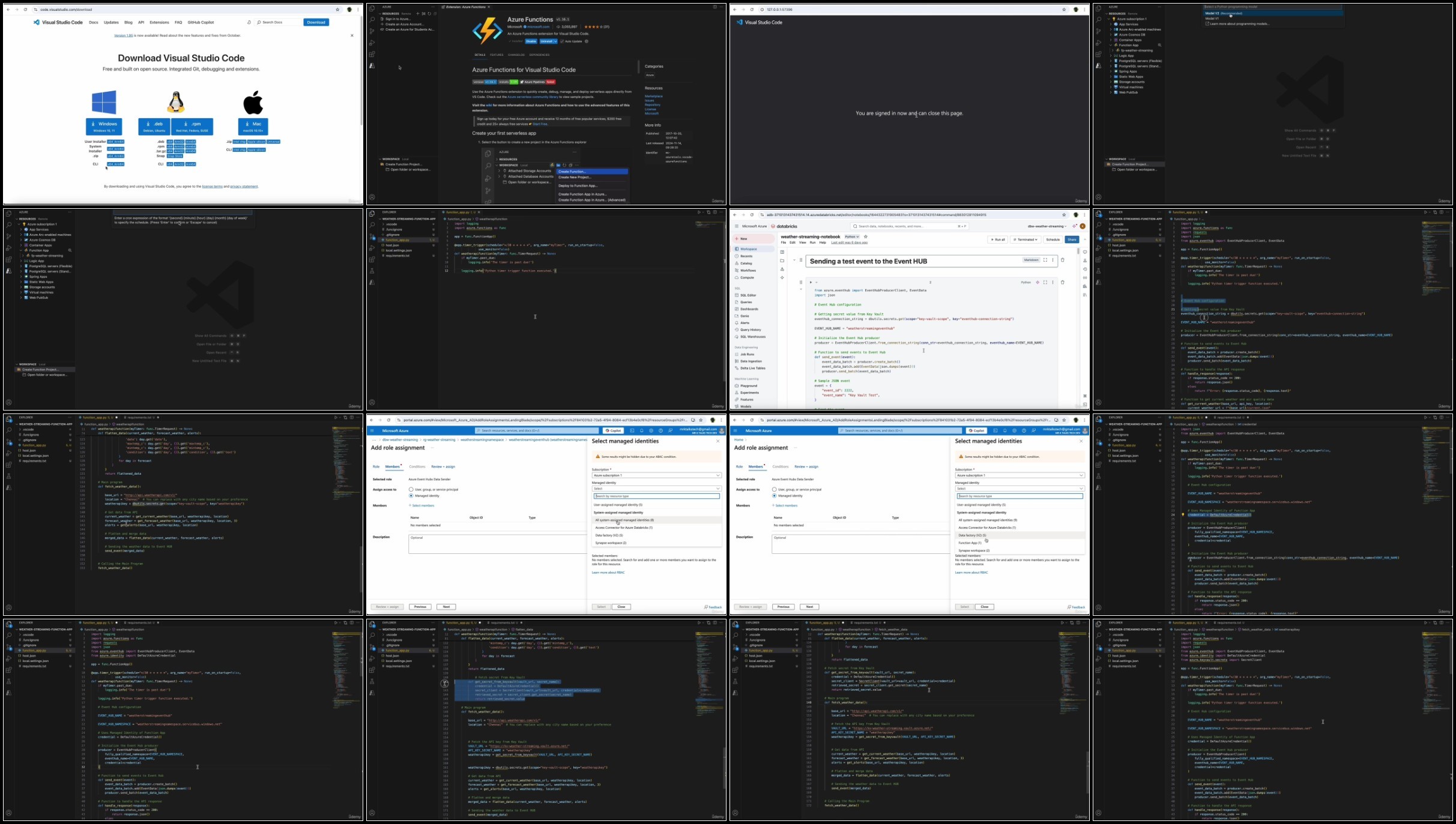Click the Databricks search data field
The height and width of the screenshot is (824, 1456).
[x=910, y=226]
